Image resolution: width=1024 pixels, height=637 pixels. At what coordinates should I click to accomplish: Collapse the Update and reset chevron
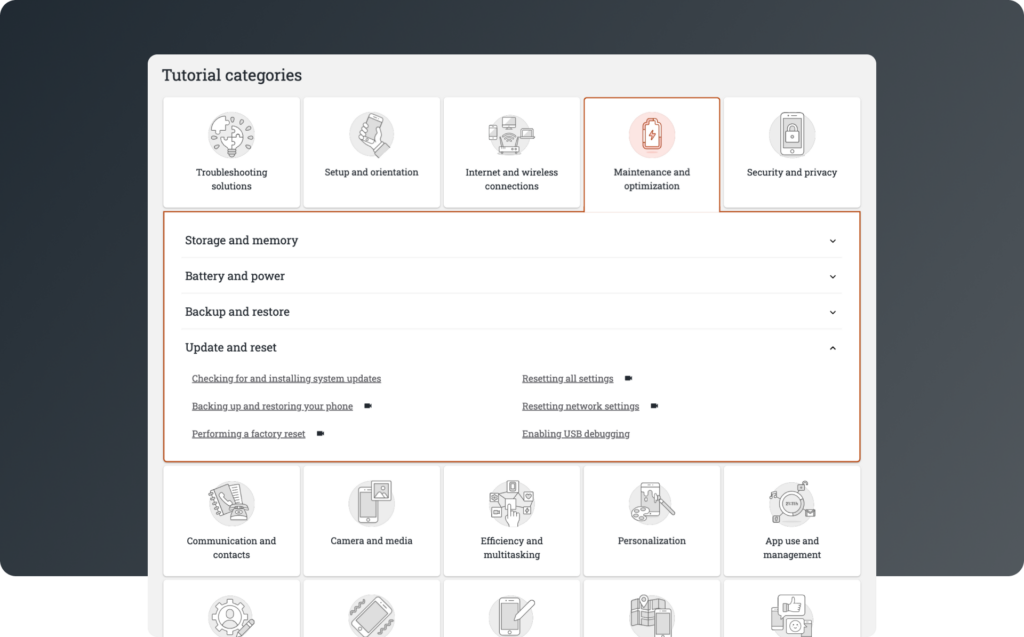coord(833,348)
